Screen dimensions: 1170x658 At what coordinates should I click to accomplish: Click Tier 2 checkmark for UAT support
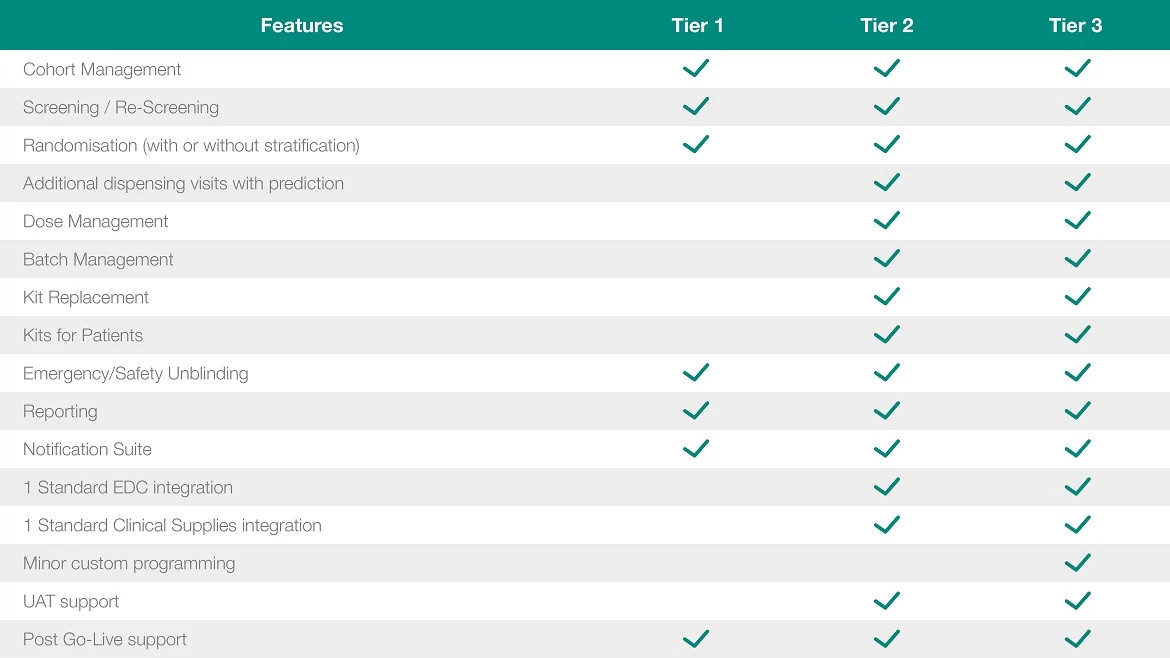point(886,601)
